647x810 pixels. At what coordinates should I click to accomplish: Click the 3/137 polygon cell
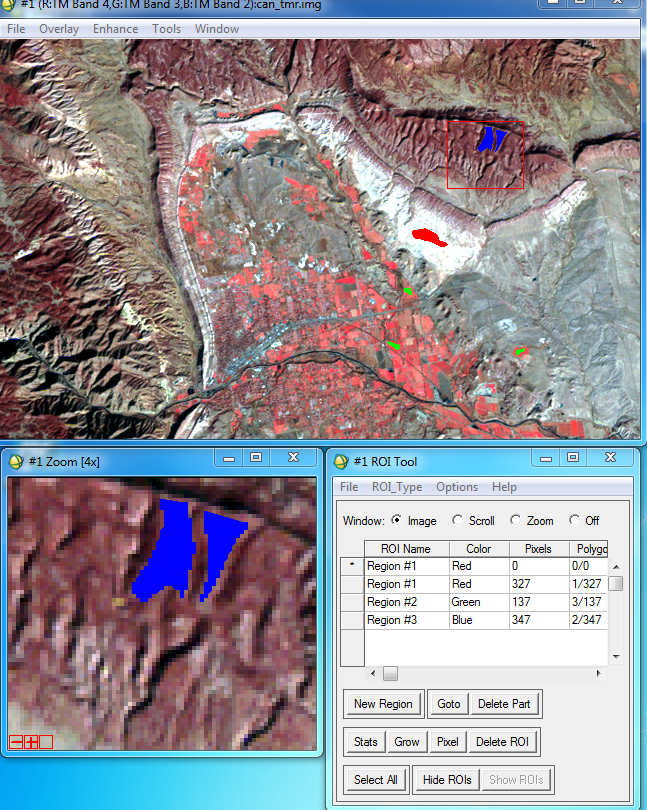tap(589, 602)
